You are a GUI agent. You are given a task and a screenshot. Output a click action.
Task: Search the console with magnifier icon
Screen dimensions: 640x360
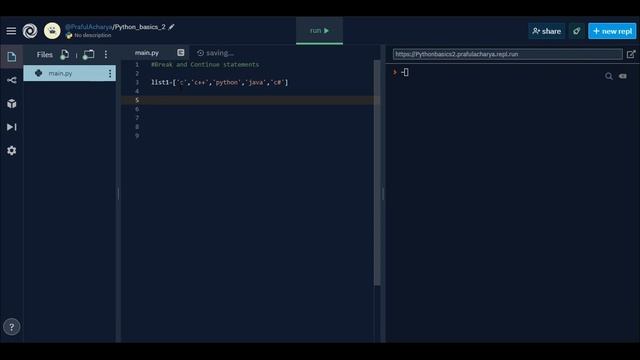(609, 76)
